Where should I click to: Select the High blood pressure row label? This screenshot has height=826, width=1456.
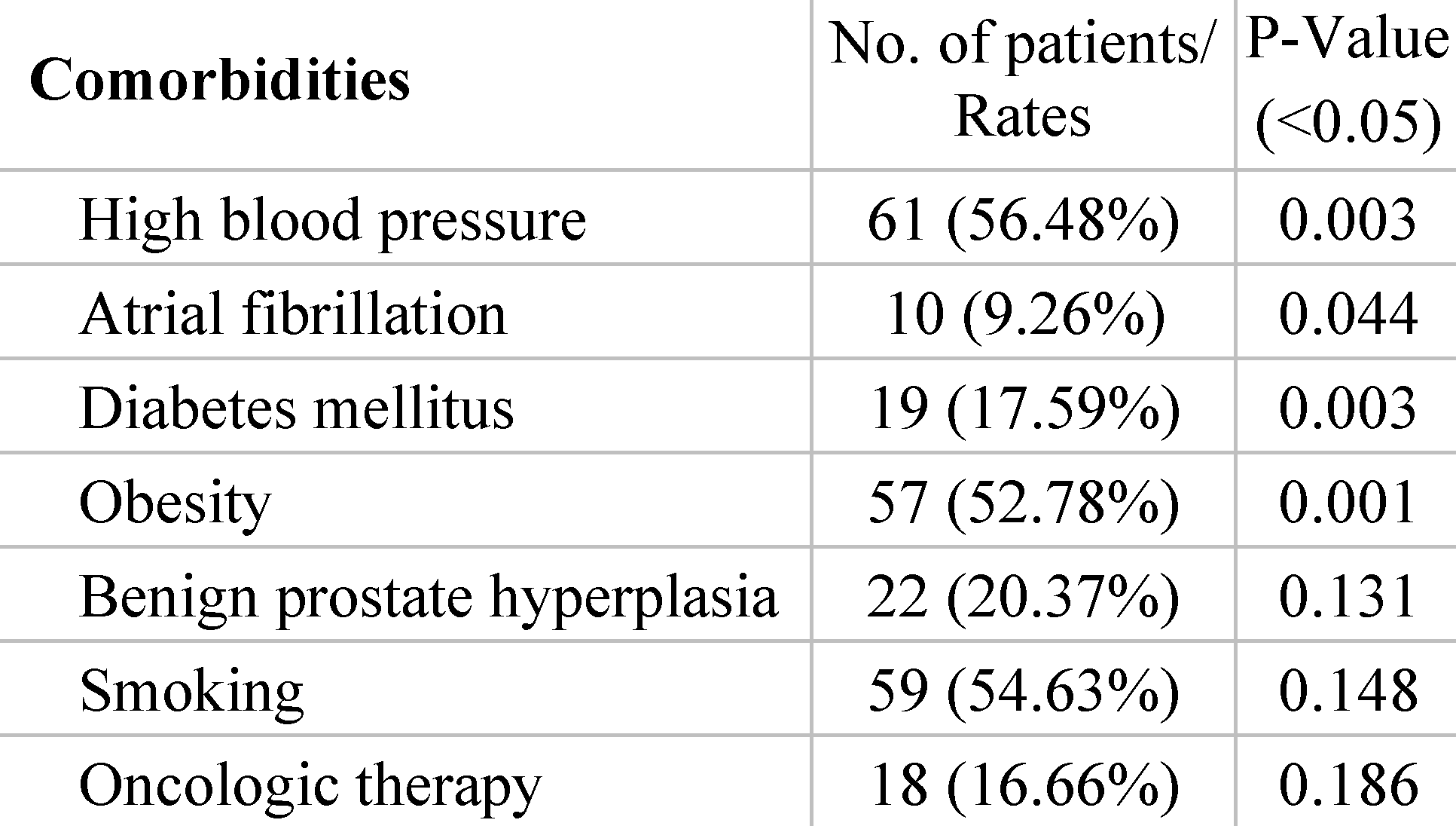tap(332, 220)
